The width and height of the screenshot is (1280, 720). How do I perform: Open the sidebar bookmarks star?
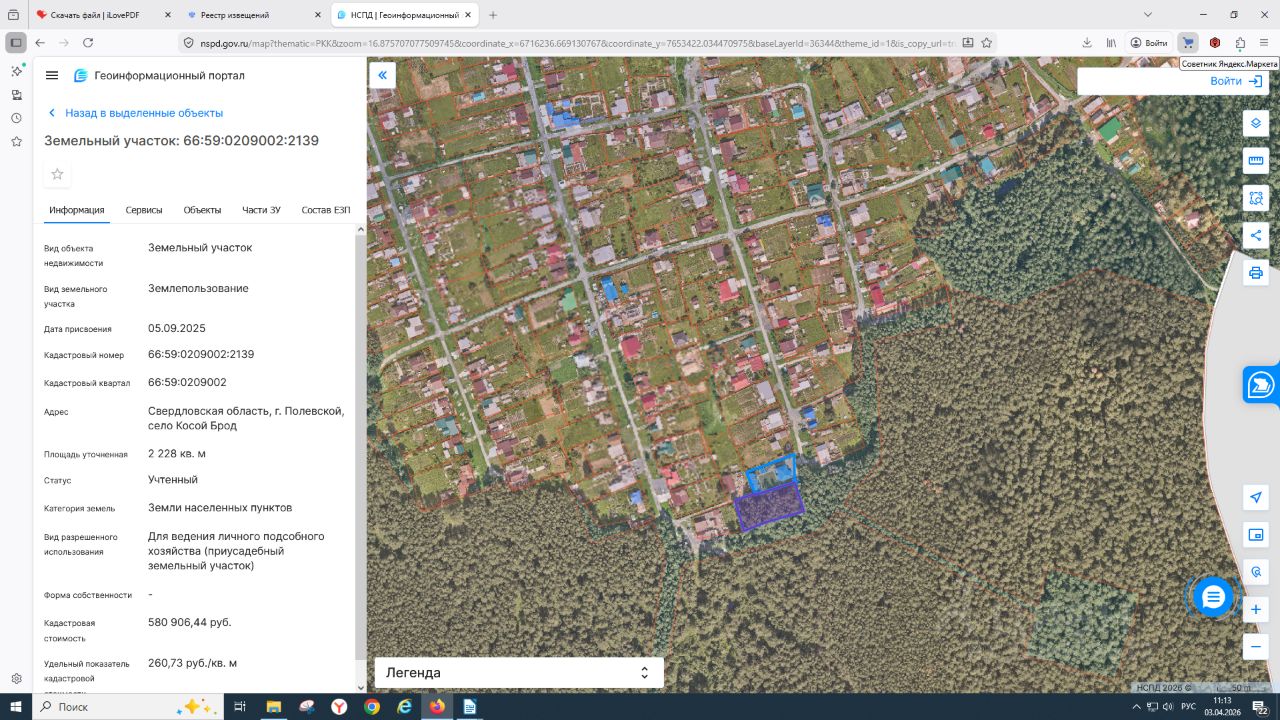click(16, 142)
